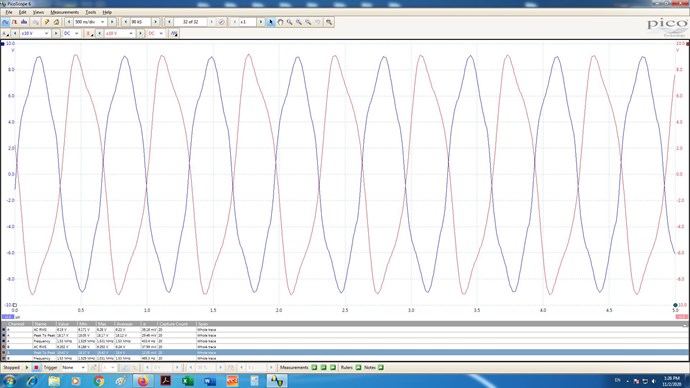Image resolution: width=690 pixels, height=388 pixels.
Task: Add measurement with green plus button
Action: (x=314, y=367)
